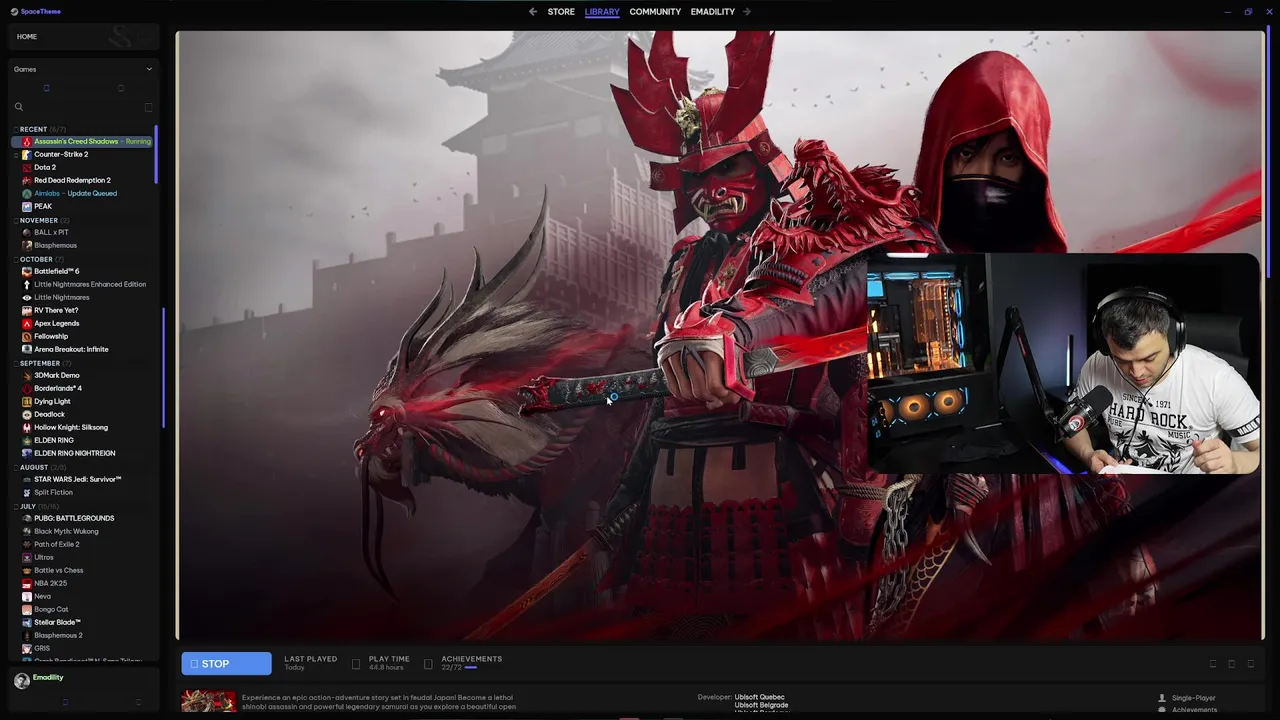Open PUBG: BATTLEGROUNDS entry
1280x720 pixels.
point(74,519)
